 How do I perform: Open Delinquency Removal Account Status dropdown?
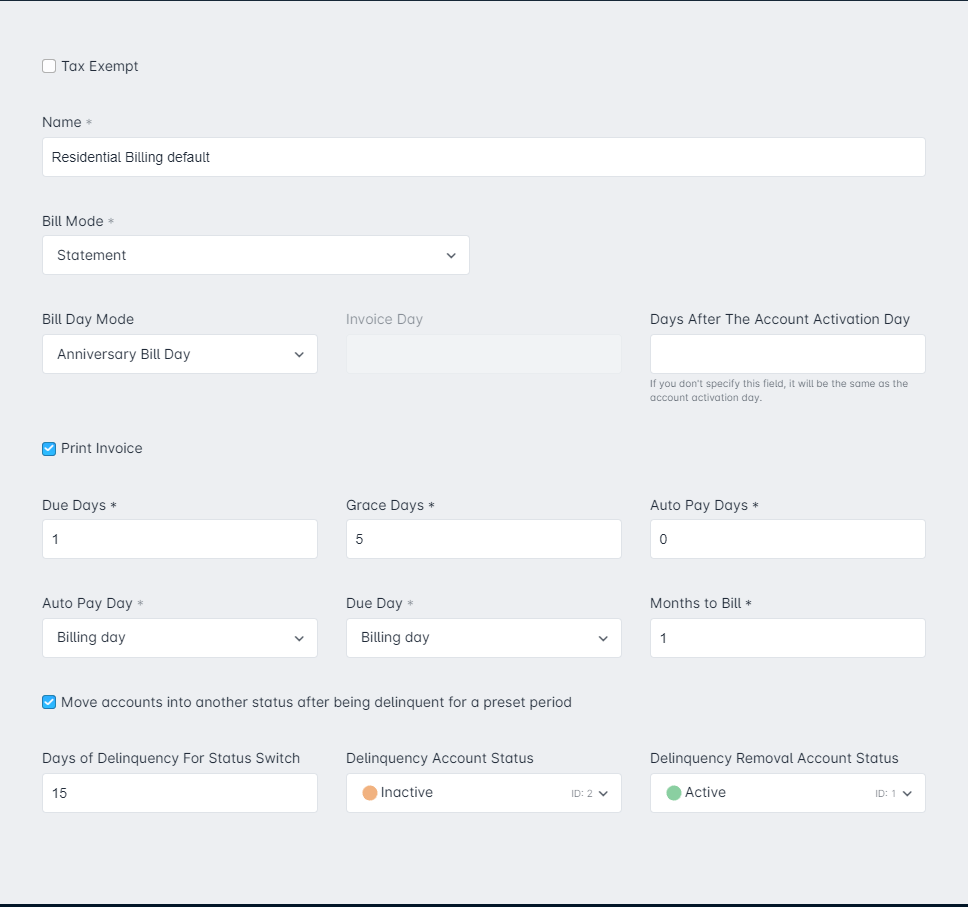tap(788, 793)
